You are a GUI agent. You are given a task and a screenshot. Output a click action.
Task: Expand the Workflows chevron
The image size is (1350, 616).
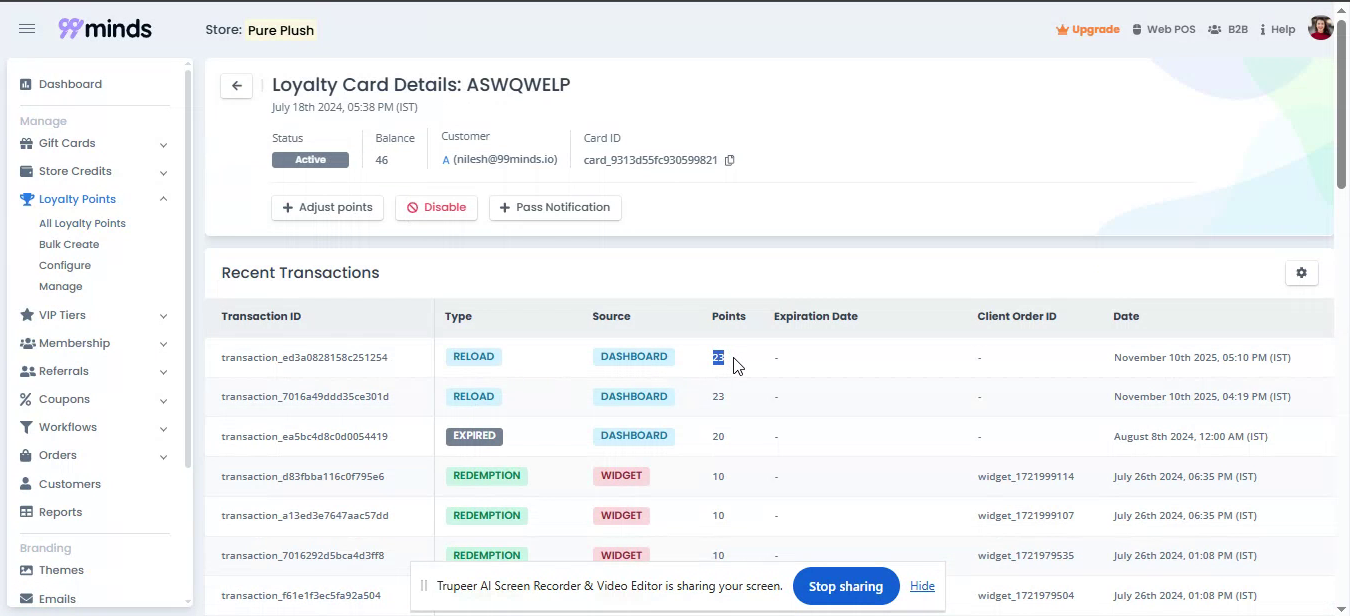[163, 428]
